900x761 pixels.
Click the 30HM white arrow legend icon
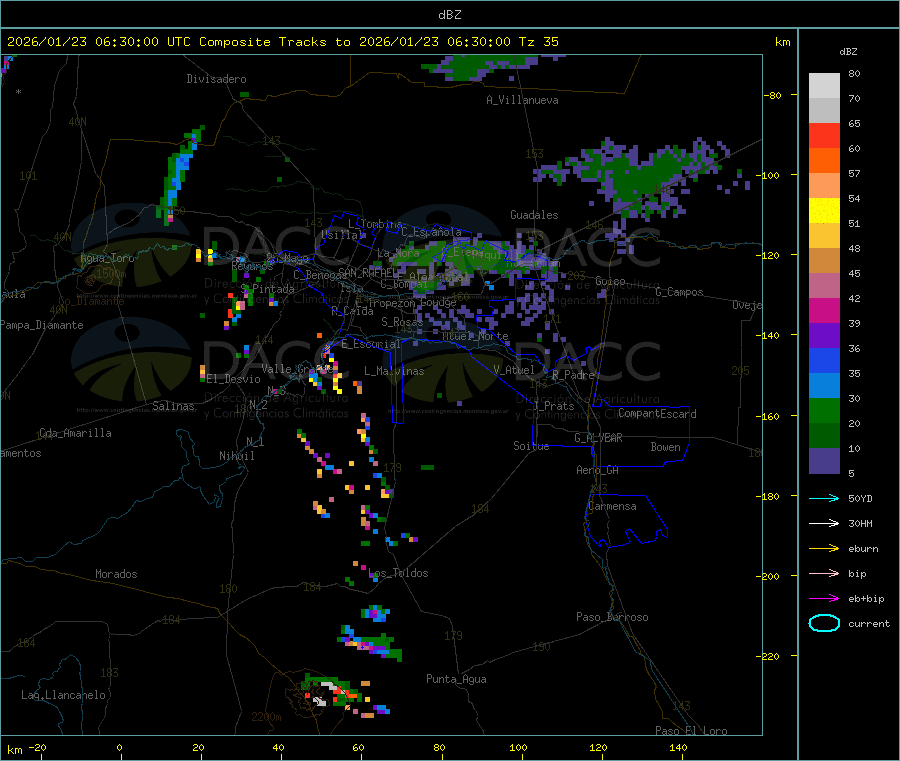824,523
